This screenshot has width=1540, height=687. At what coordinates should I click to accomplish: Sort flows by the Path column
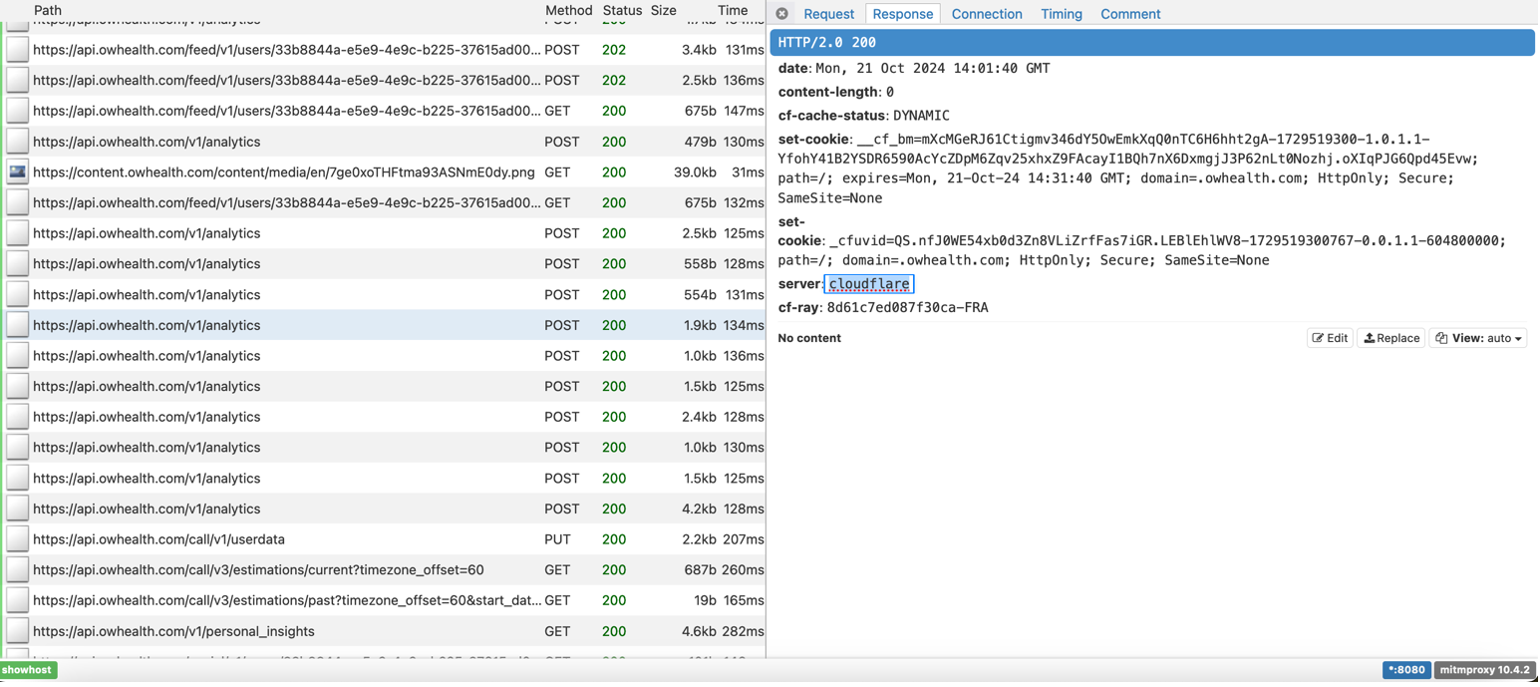[47, 10]
